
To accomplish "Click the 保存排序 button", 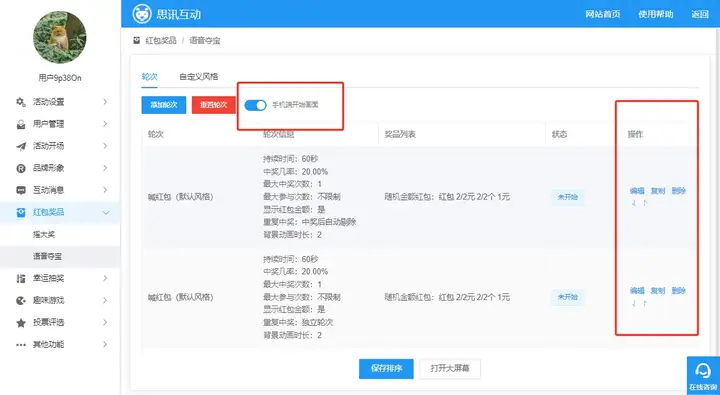I will click(386, 368).
